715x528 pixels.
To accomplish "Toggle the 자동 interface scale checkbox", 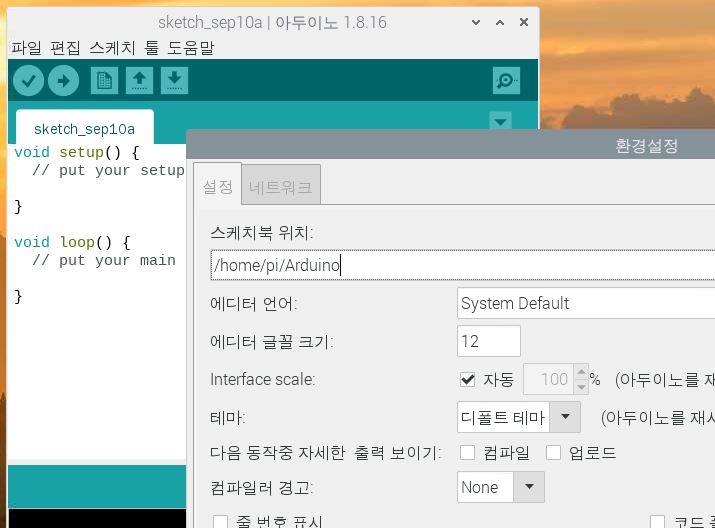I will [467, 379].
